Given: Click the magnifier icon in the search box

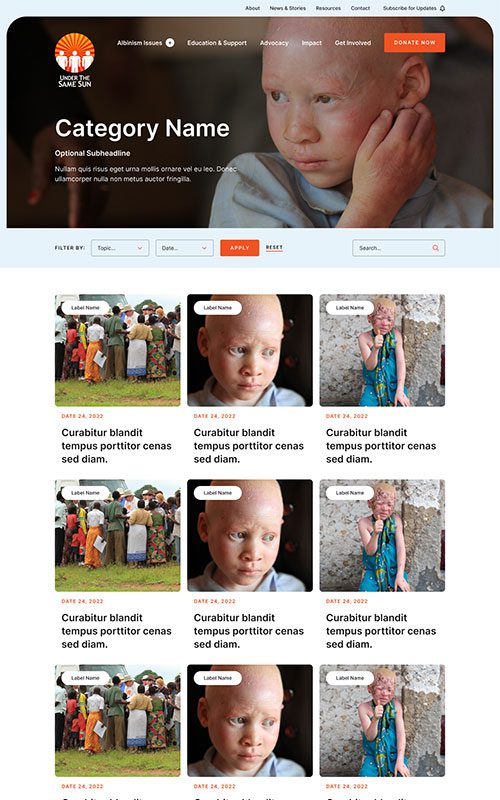Looking at the screenshot, I should [436, 248].
